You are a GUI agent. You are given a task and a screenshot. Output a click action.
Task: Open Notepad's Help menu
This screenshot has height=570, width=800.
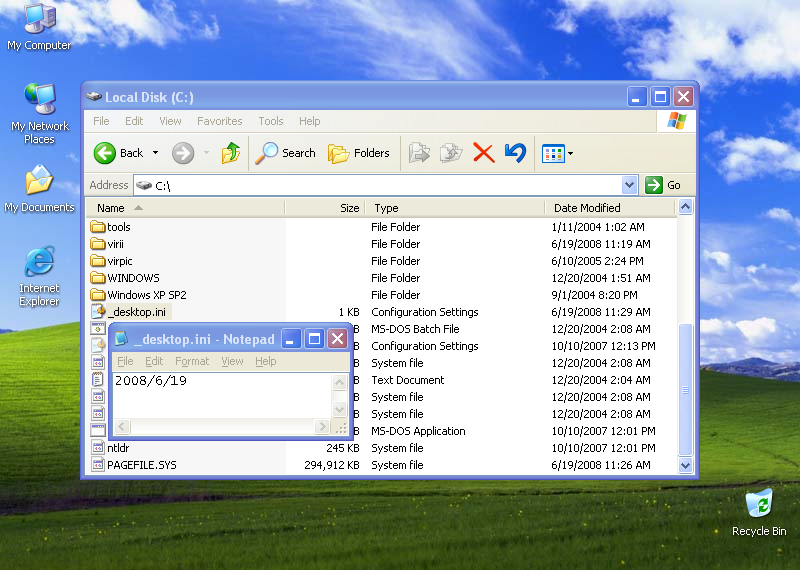(x=265, y=361)
